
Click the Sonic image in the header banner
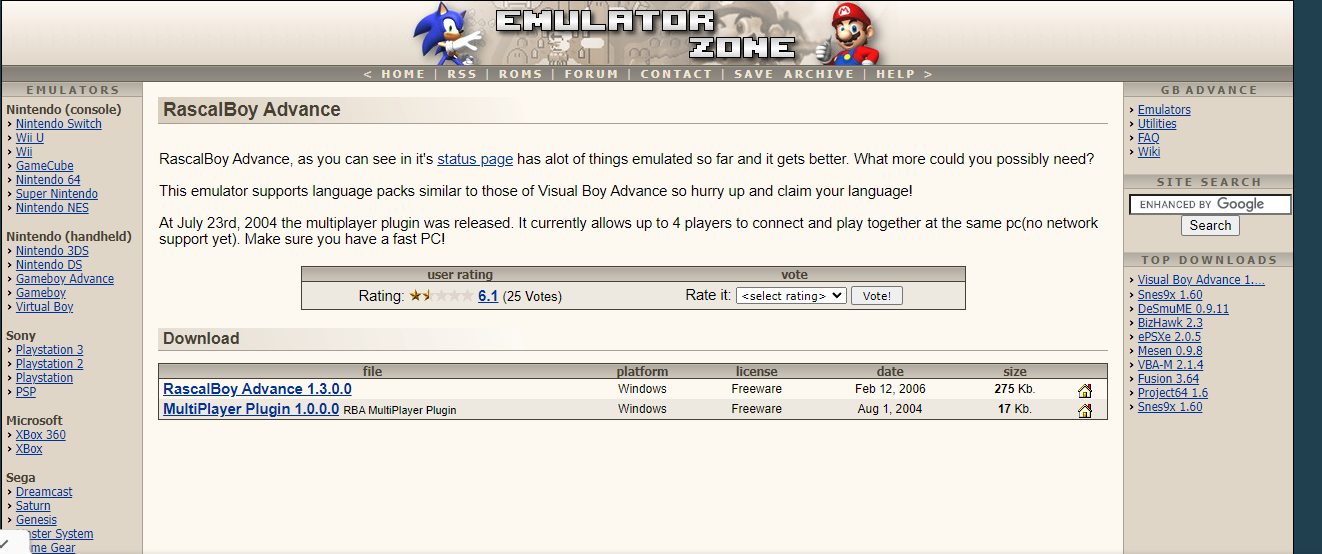tap(447, 33)
